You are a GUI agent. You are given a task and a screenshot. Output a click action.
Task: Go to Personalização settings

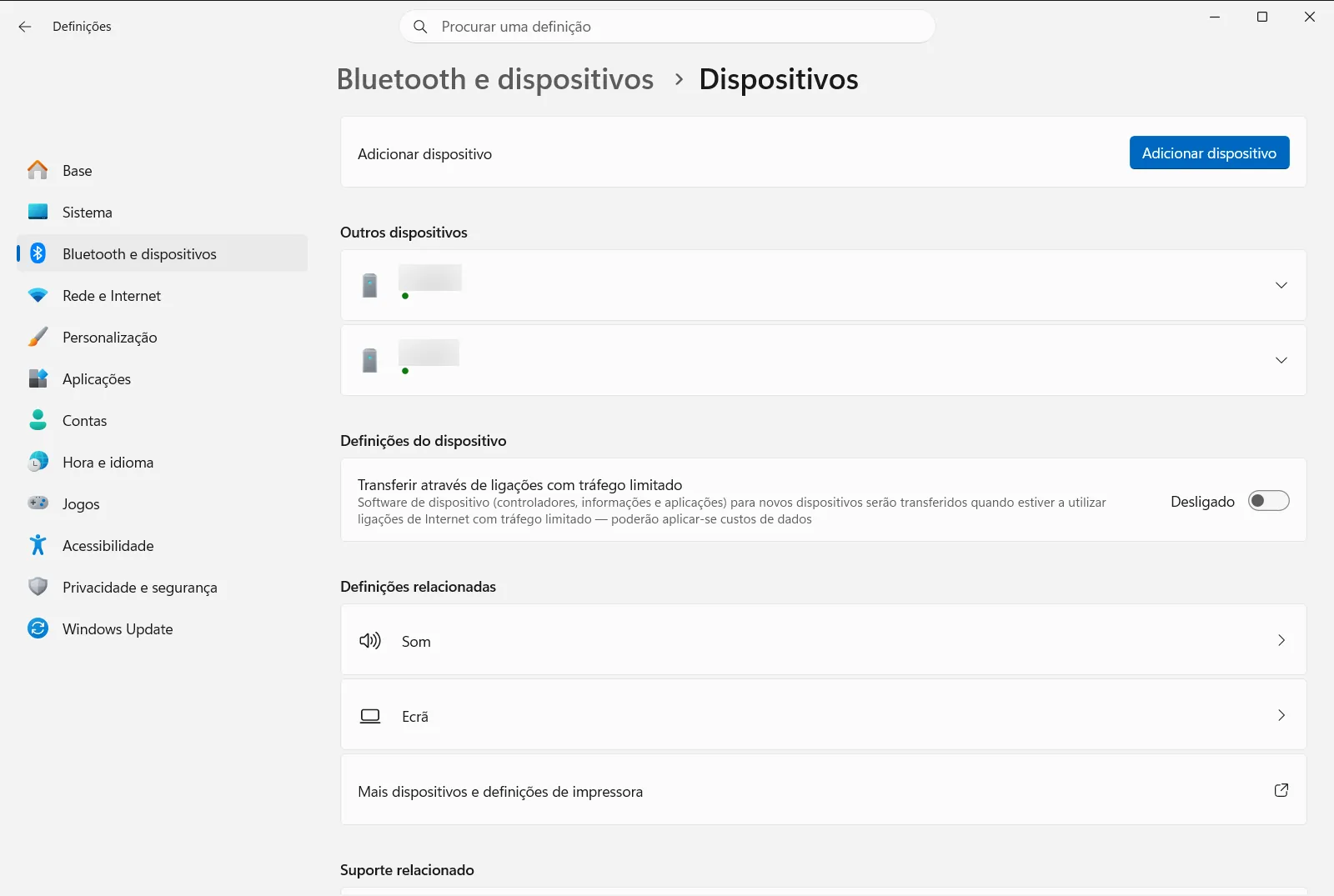click(x=162, y=337)
